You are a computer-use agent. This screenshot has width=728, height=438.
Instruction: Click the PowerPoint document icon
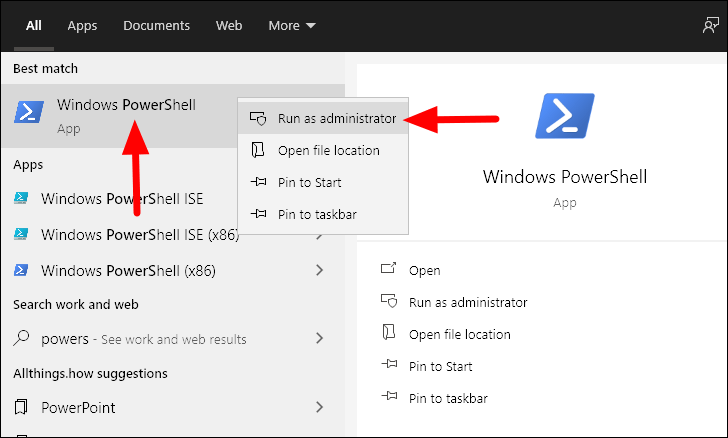21,407
